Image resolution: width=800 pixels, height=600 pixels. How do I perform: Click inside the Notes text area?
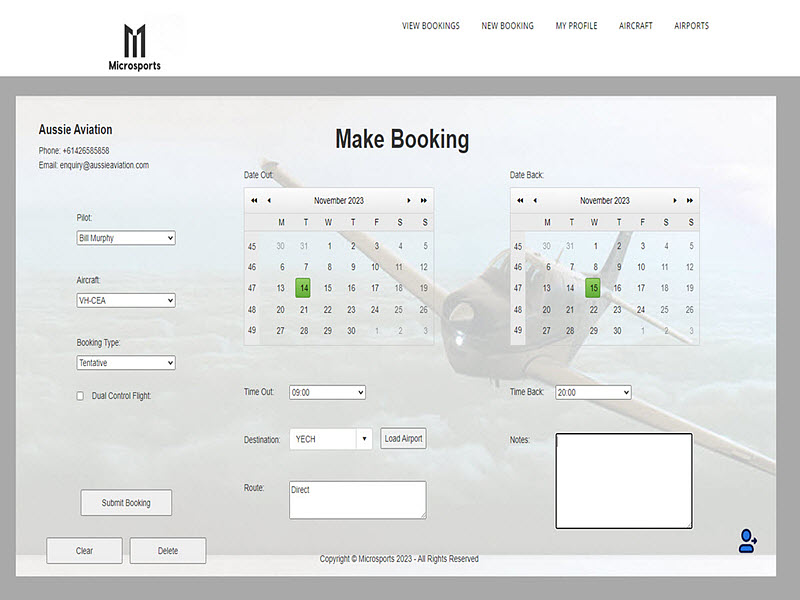622,480
